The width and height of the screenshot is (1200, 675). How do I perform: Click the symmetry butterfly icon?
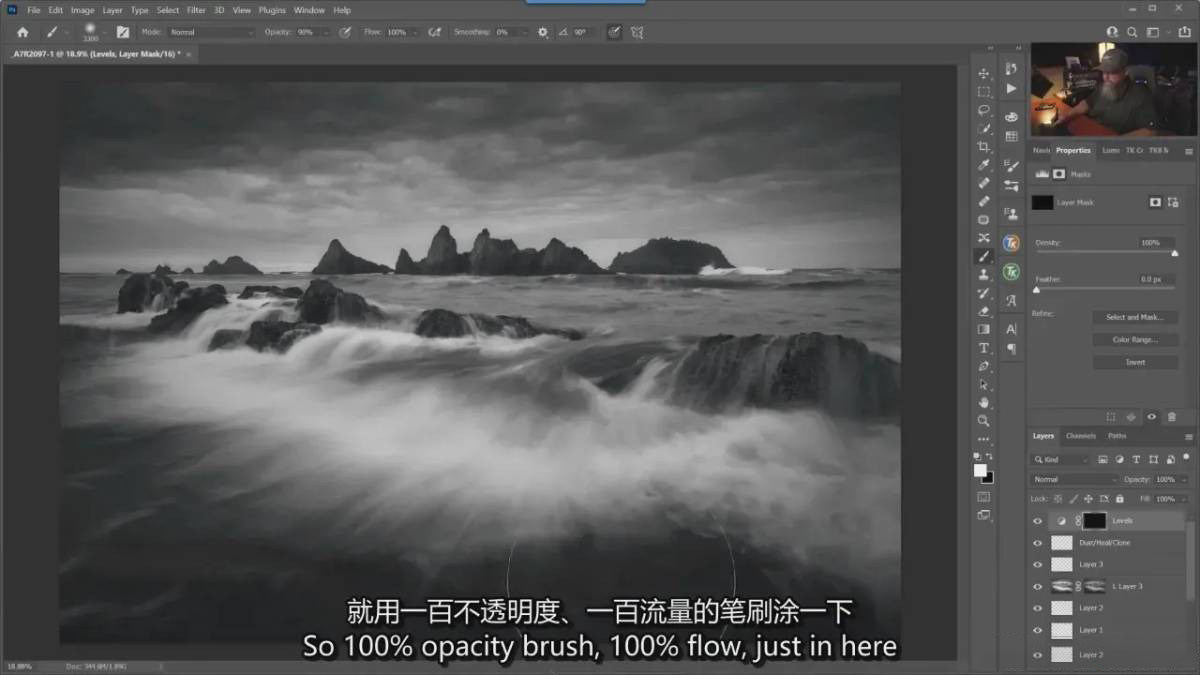coord(637,32)
